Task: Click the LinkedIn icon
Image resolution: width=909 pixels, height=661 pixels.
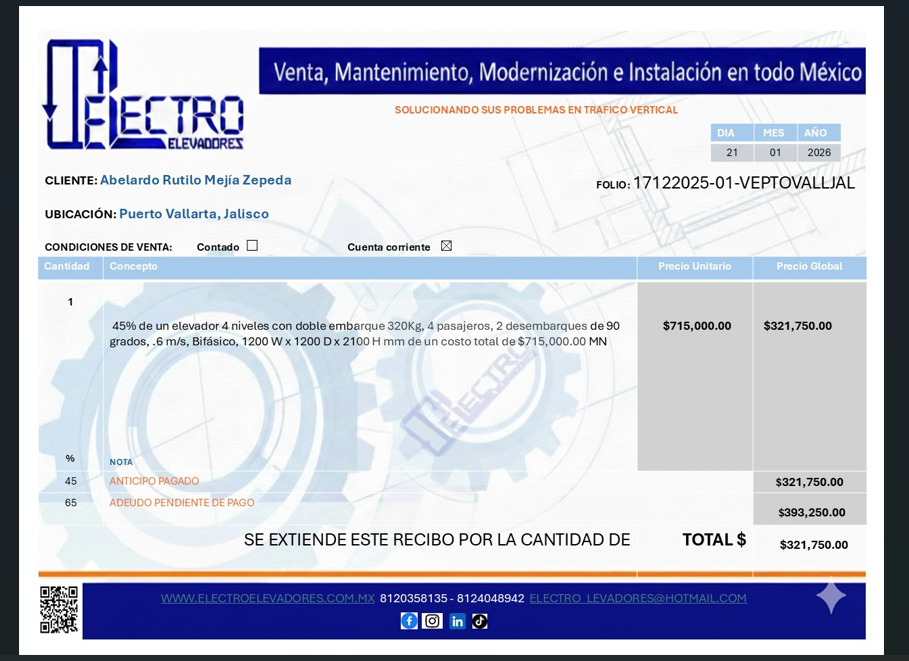Action: click(x=457, y=621)
